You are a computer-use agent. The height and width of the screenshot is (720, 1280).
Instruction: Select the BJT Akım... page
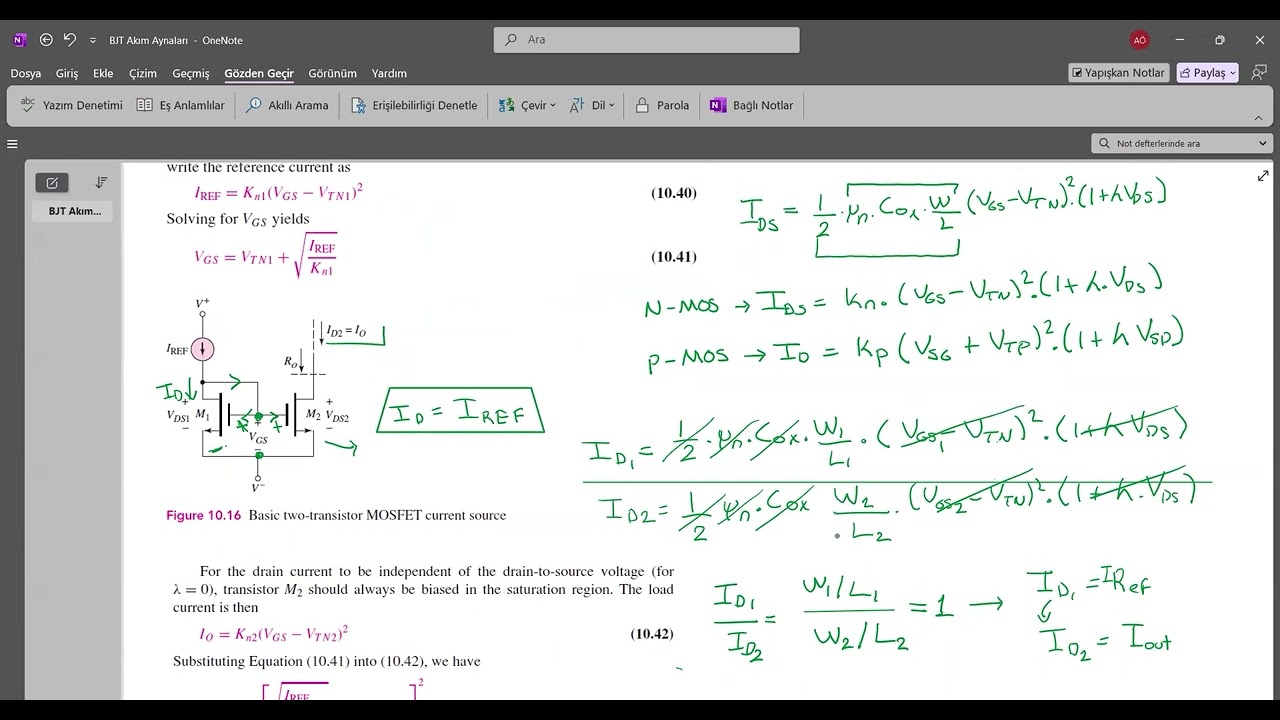75,211
